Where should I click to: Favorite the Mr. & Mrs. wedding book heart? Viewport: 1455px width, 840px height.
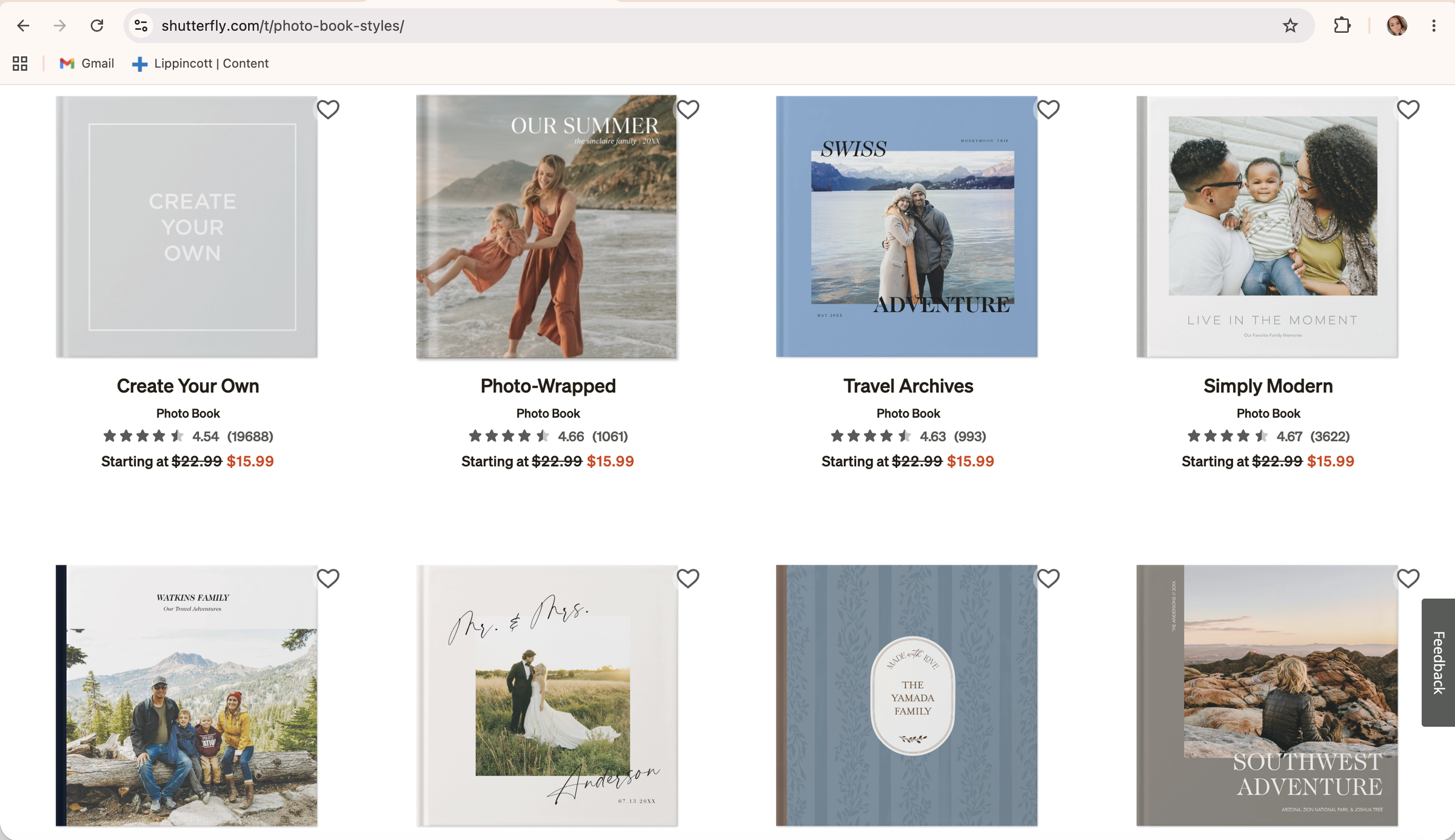click(x=688, y=579)
